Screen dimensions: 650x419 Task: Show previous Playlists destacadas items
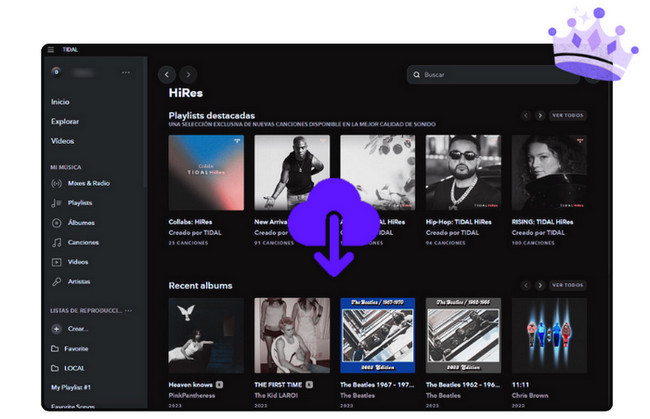click(526, 115)
